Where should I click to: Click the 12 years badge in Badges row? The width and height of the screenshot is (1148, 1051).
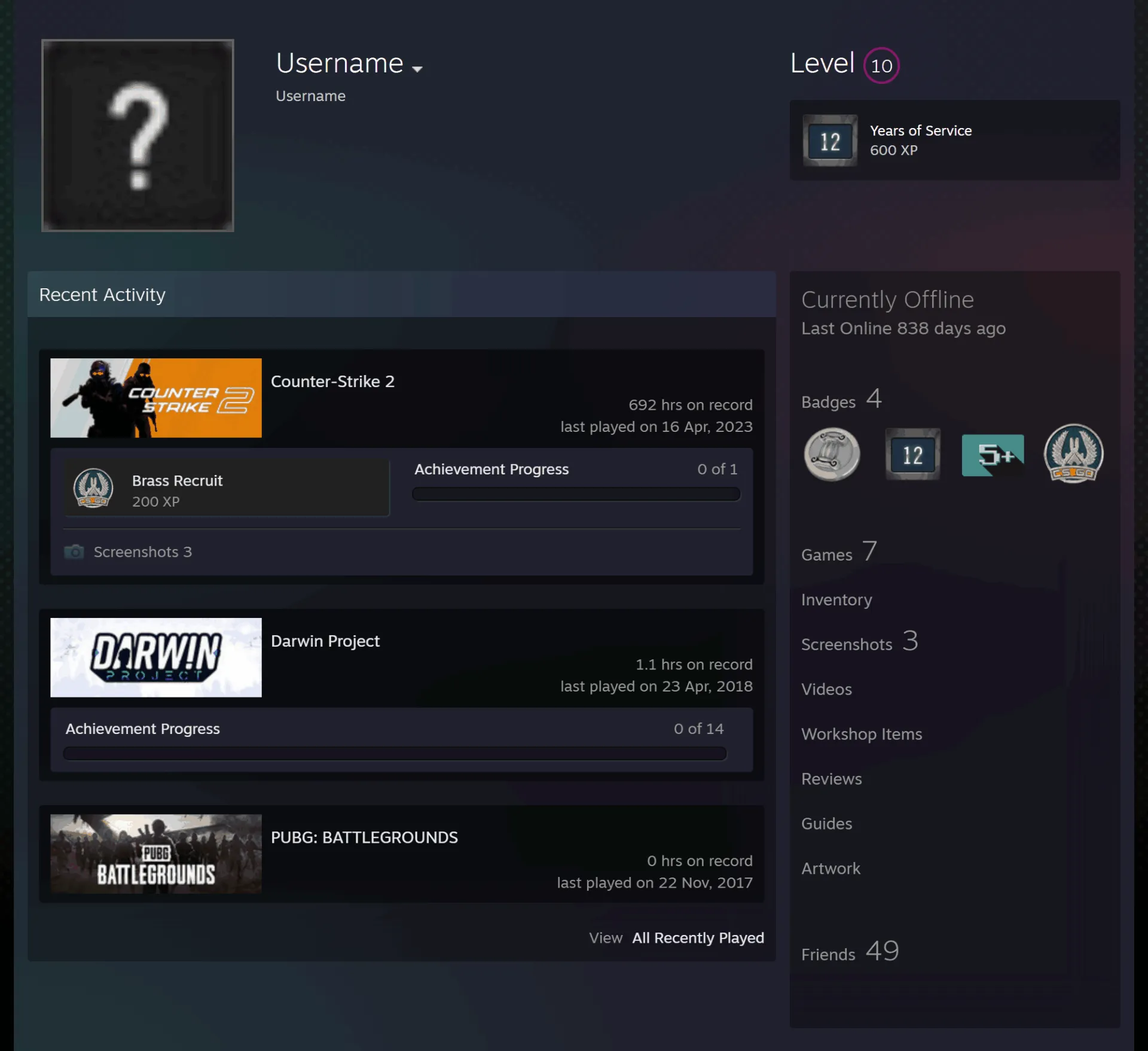912,455
